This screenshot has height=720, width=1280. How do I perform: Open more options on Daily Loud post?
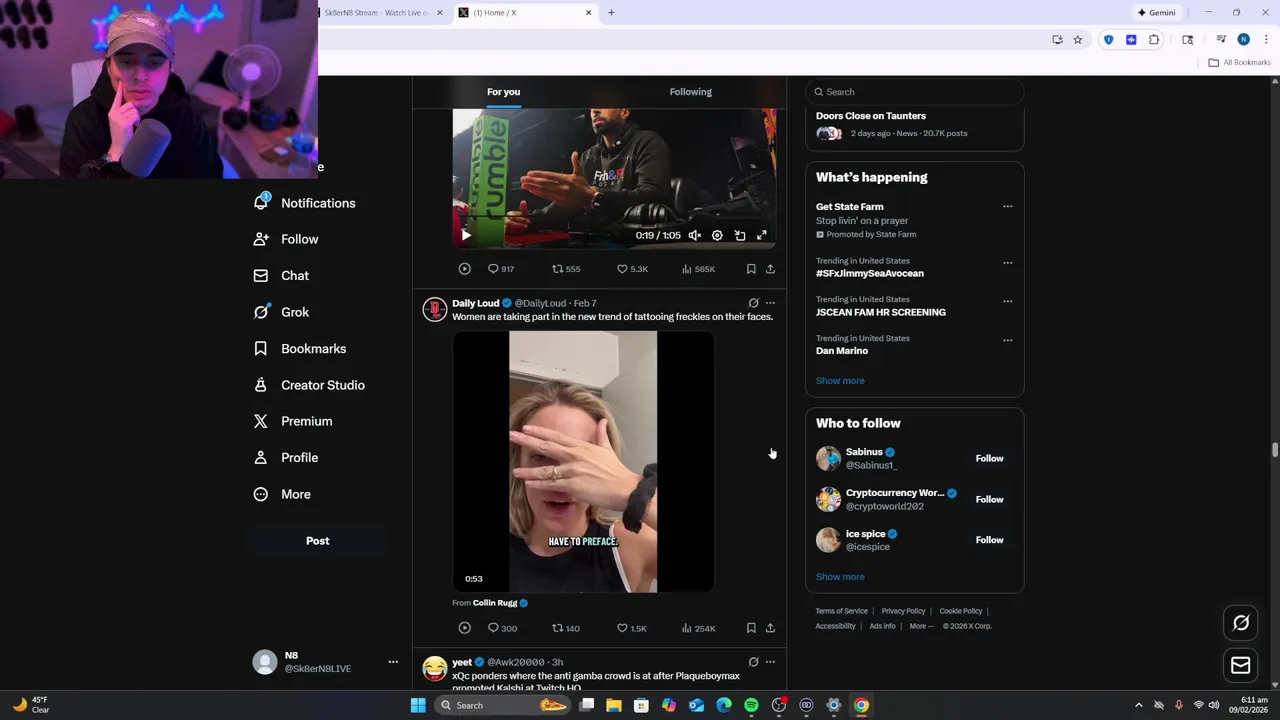[x=770, y=302]
